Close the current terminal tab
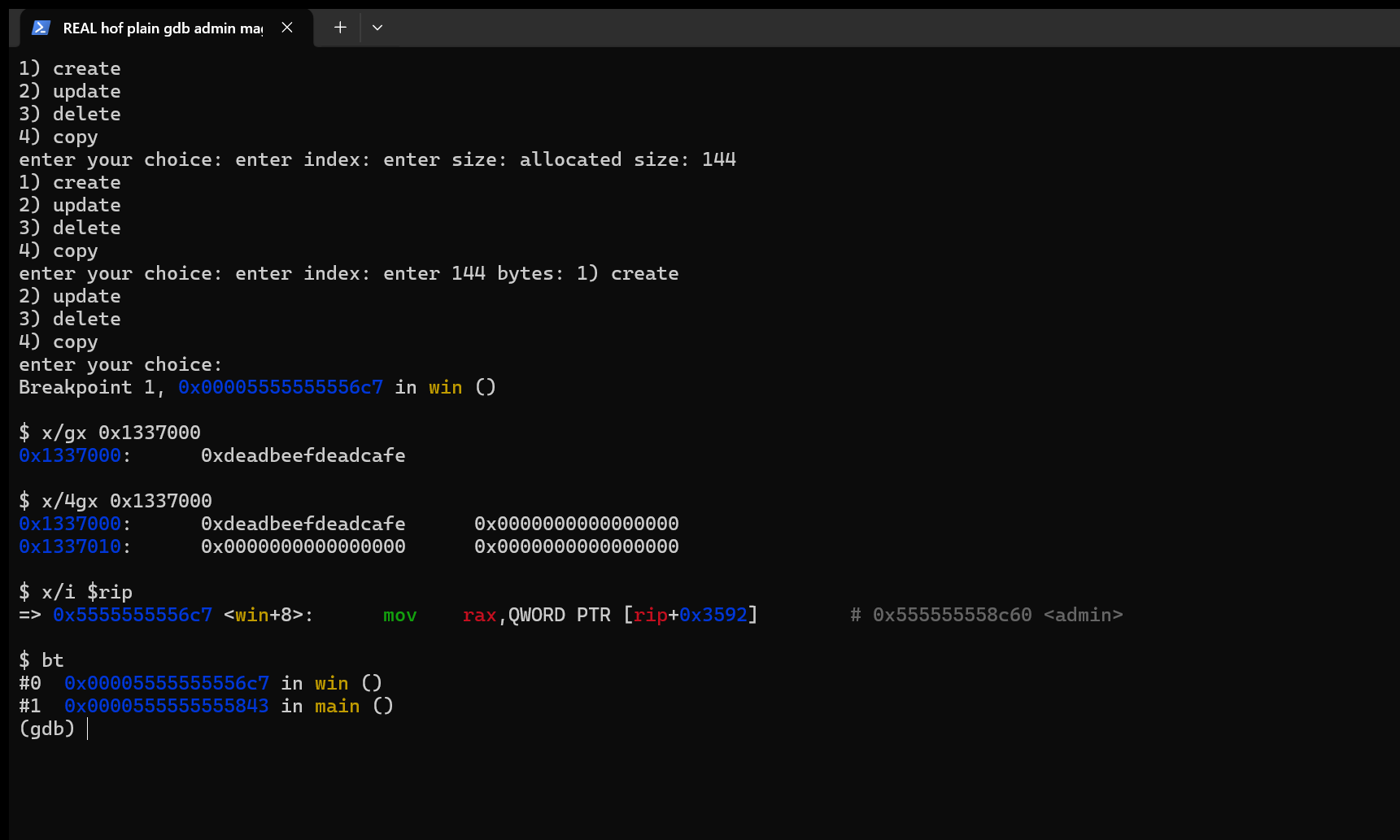 coord(287,28)
